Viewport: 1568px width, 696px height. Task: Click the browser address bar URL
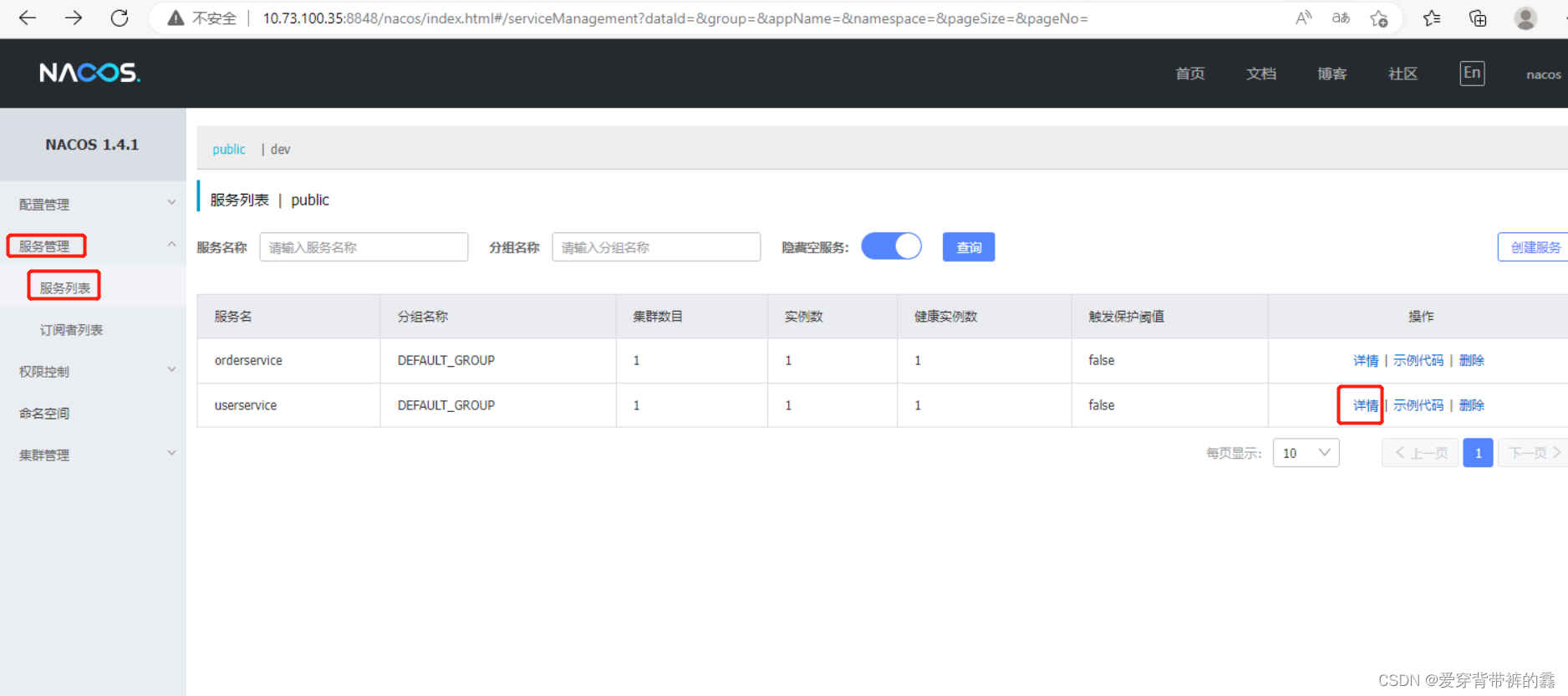[x=675, y=18]
